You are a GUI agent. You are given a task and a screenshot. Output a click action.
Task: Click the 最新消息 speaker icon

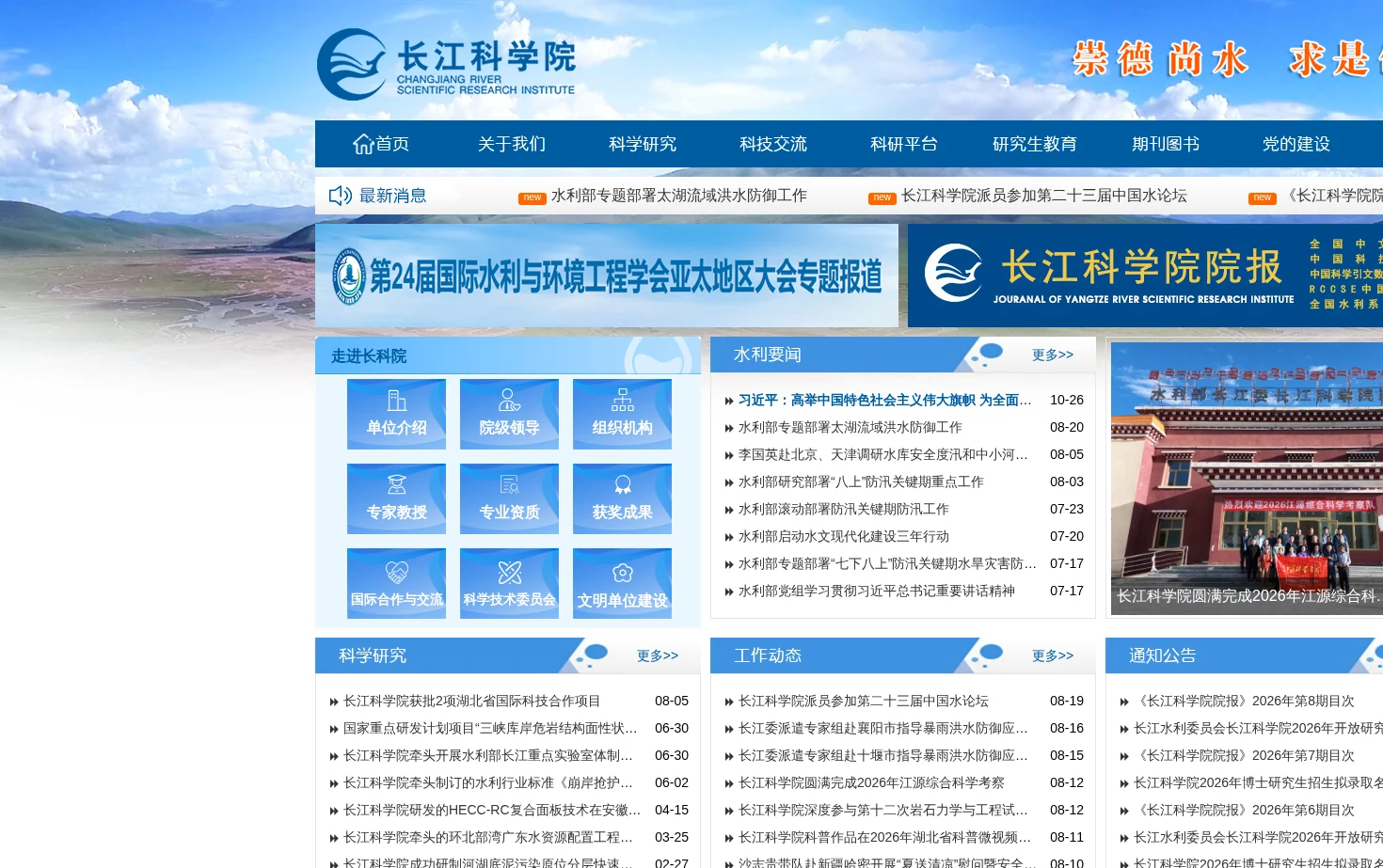(x=340, y=196)
